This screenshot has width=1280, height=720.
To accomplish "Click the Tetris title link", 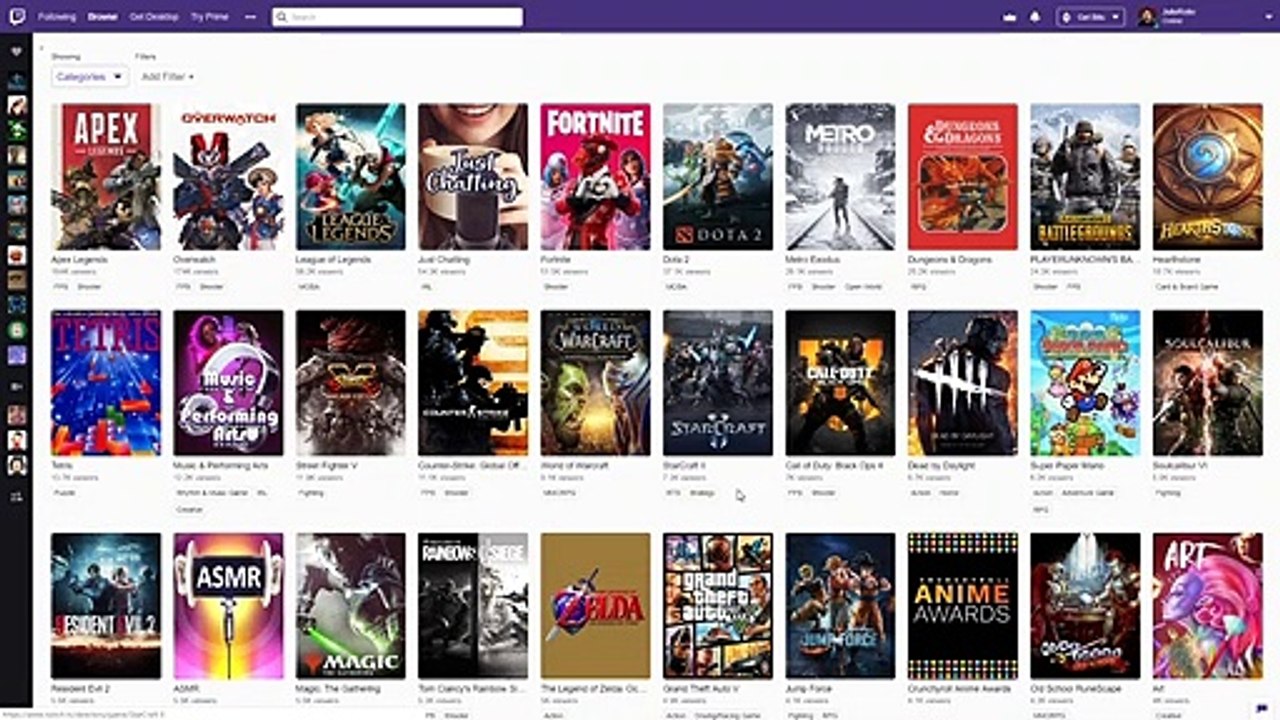I will click(x=61, y=466).
